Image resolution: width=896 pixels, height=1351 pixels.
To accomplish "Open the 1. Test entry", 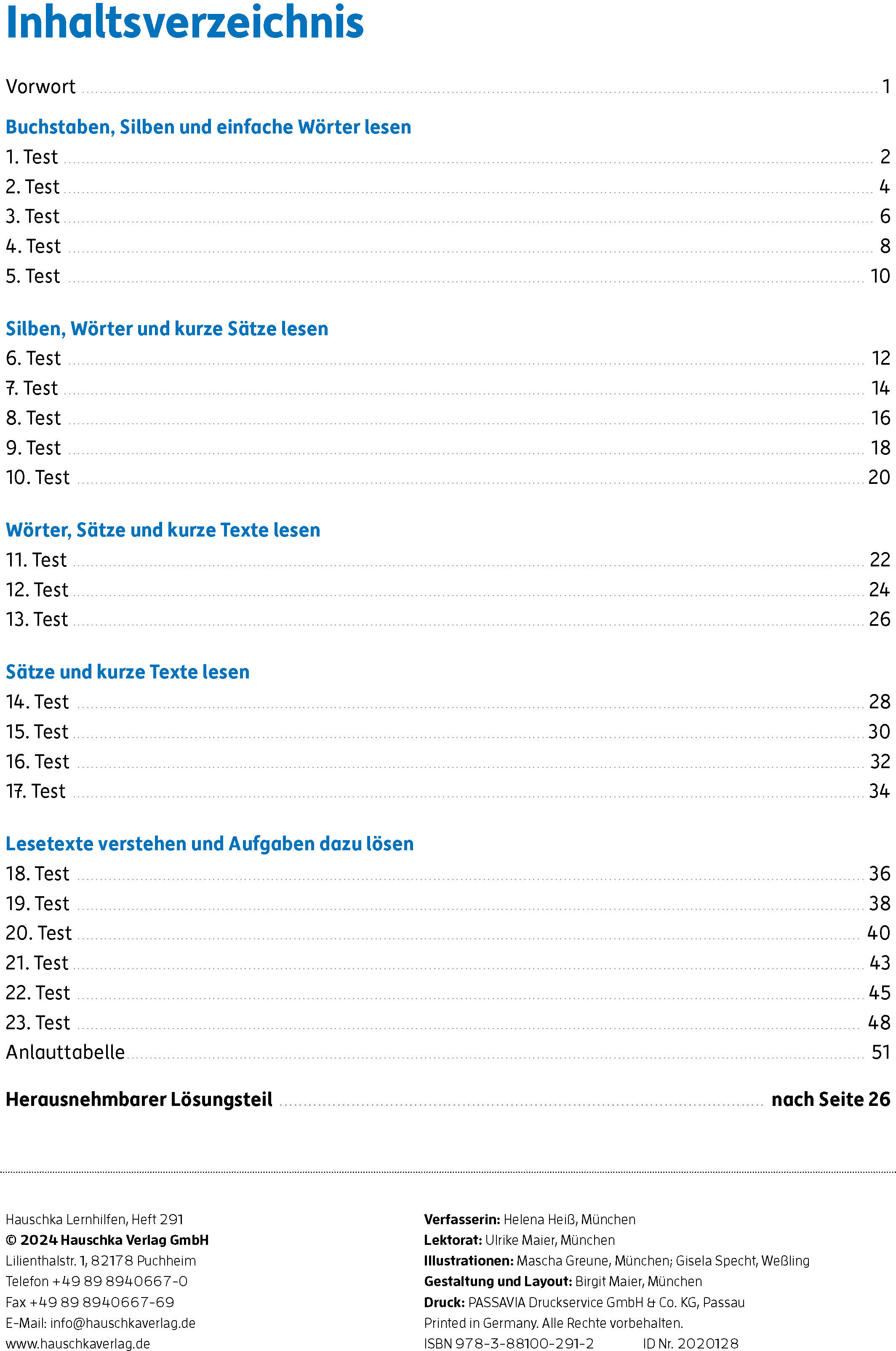I will [x=32, y=157].
